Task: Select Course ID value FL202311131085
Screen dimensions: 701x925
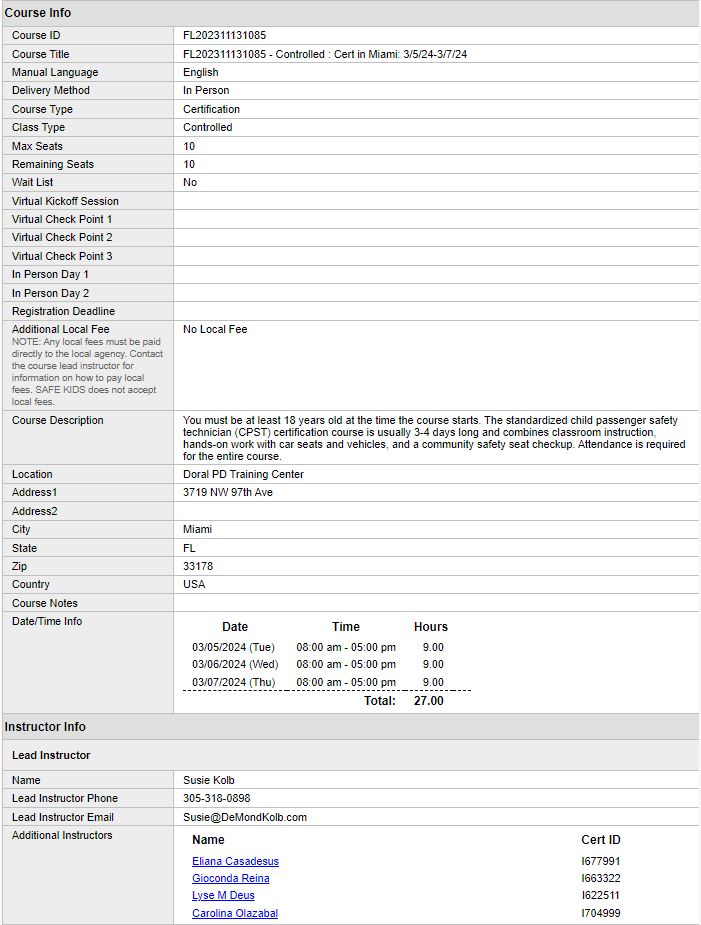Action: pos(224,35)
